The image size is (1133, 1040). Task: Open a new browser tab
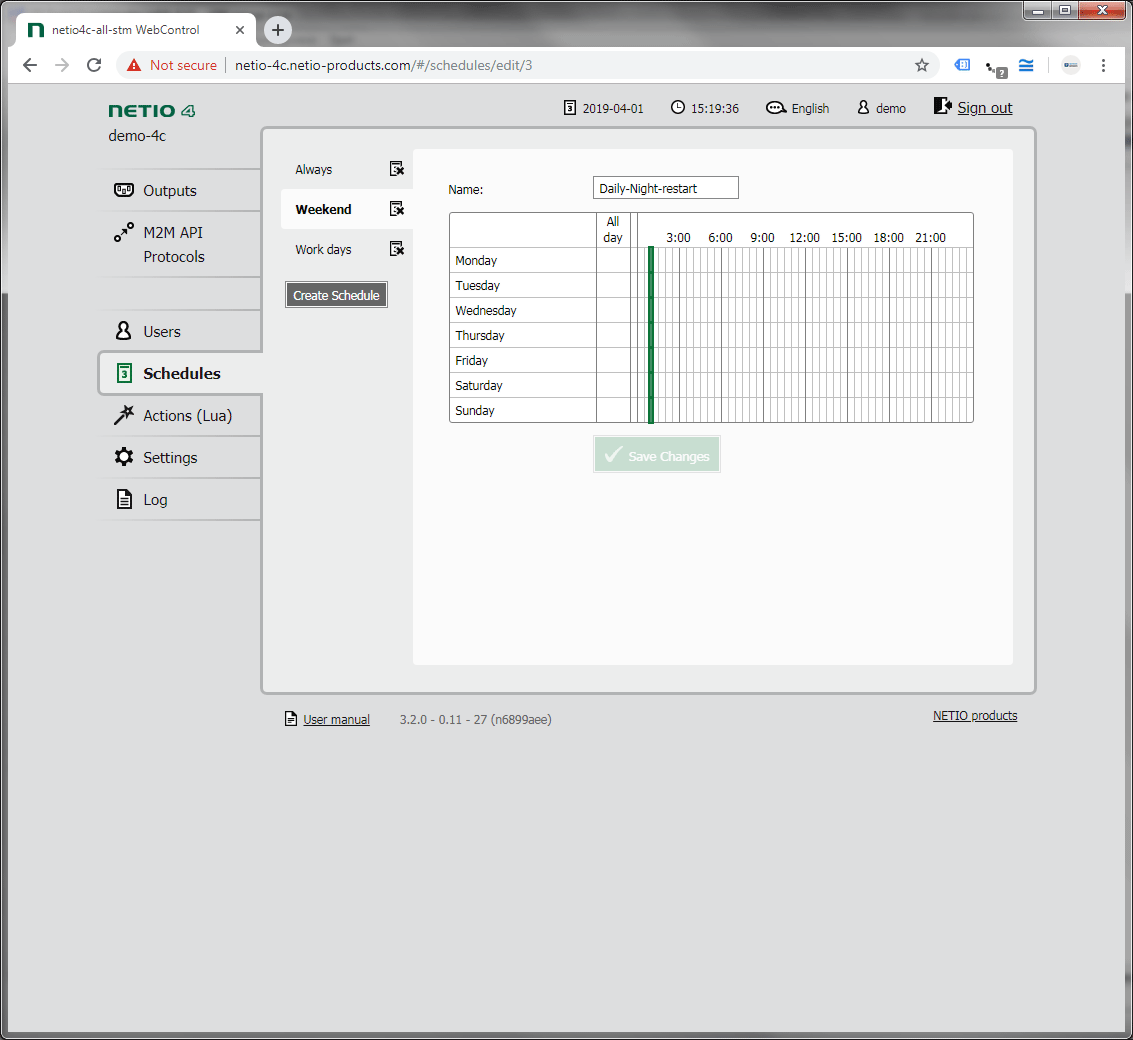point(278,30)
